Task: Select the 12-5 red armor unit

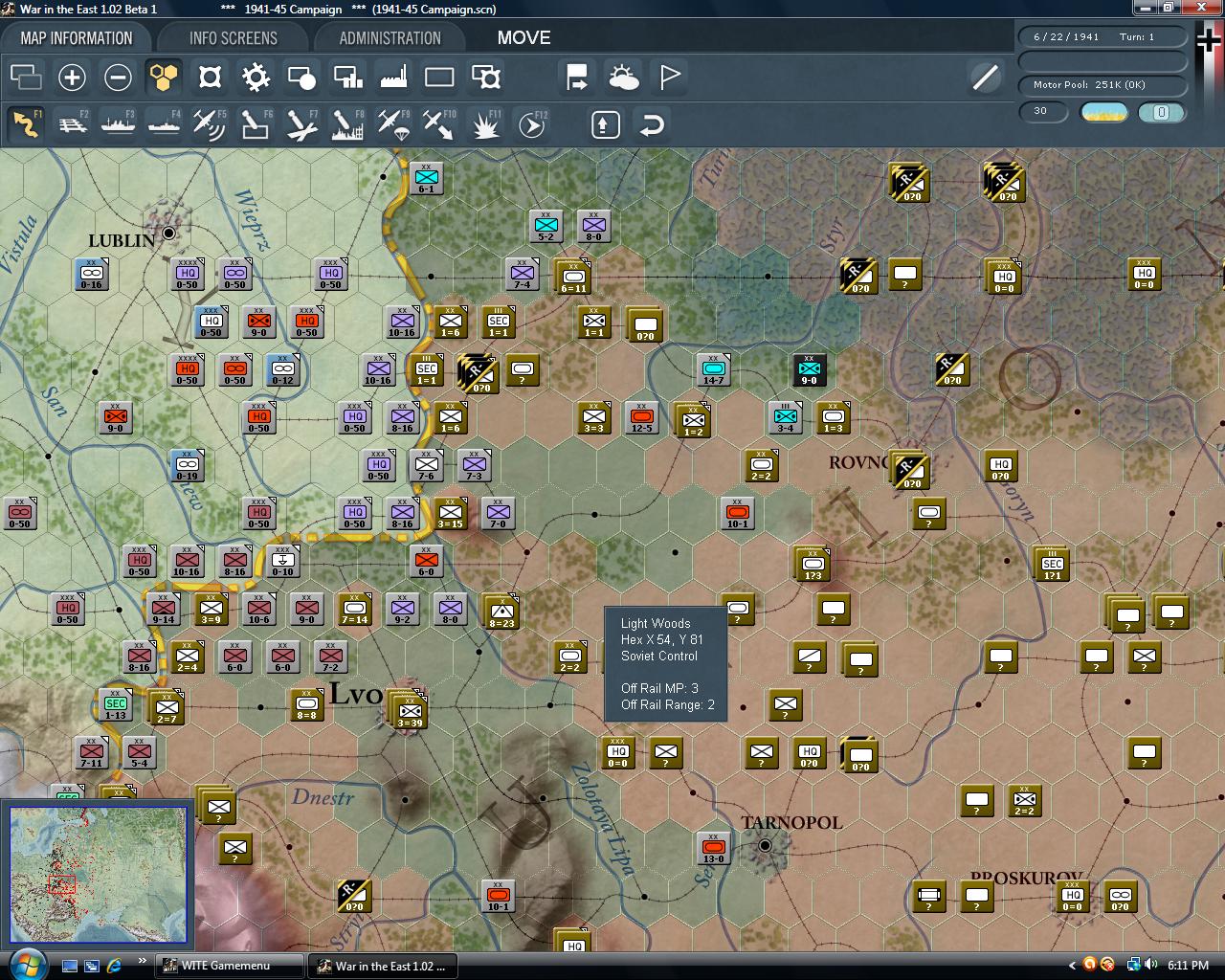Action: pyautogui.click(x=641, y=418)
